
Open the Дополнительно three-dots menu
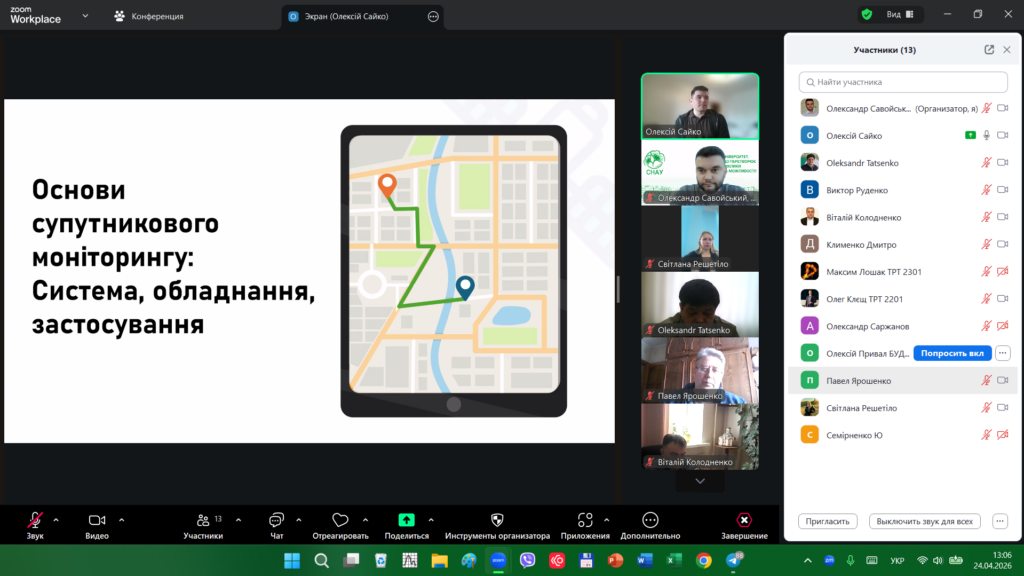tap(650, 520)
